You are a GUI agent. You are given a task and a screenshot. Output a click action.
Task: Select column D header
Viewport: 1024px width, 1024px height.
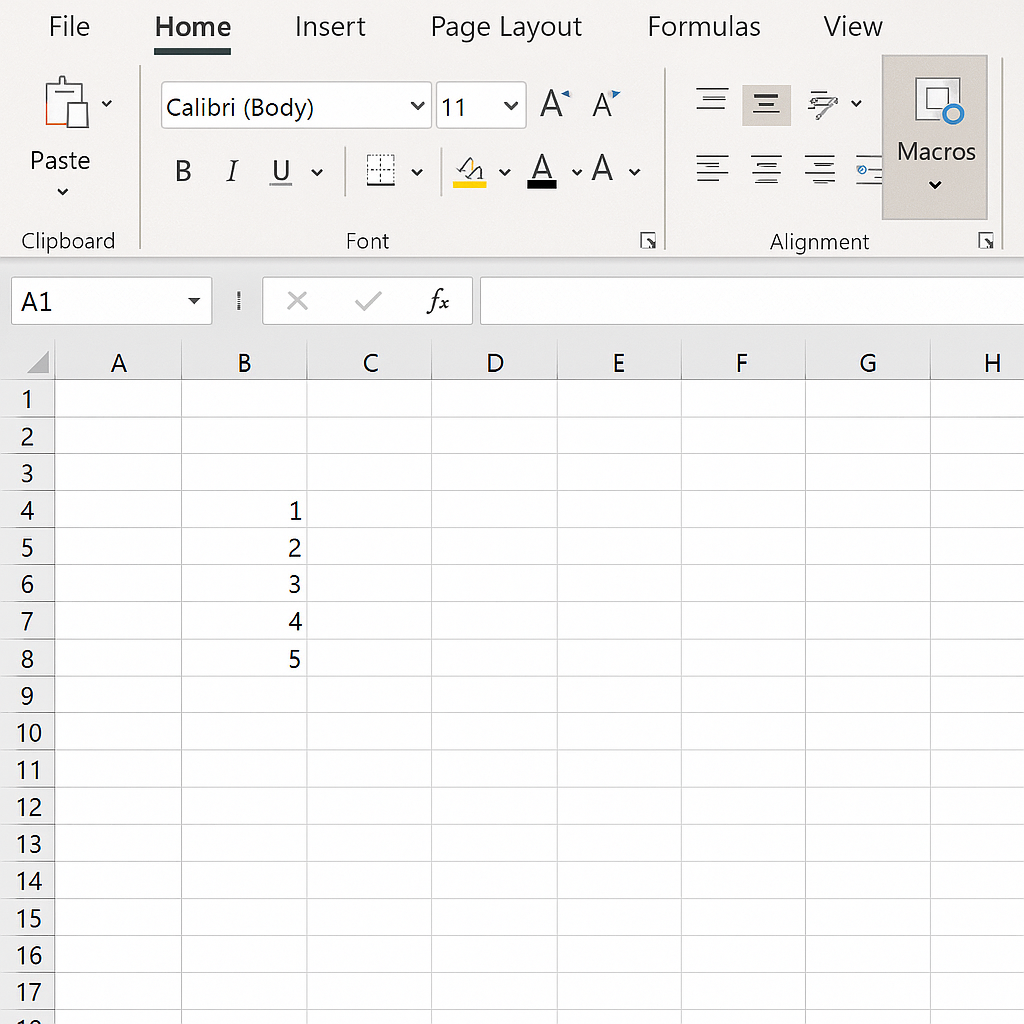coord(494,362)
